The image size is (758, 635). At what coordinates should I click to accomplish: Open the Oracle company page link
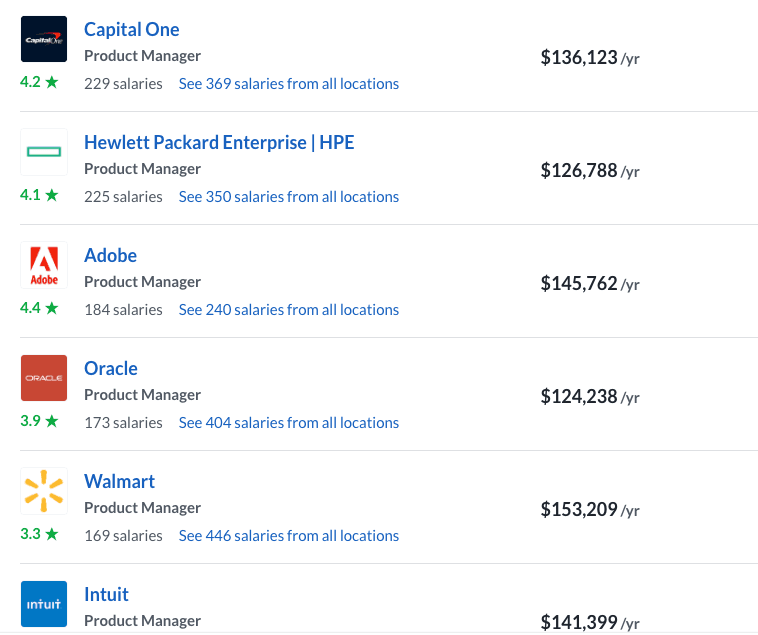tap(111, 369)
